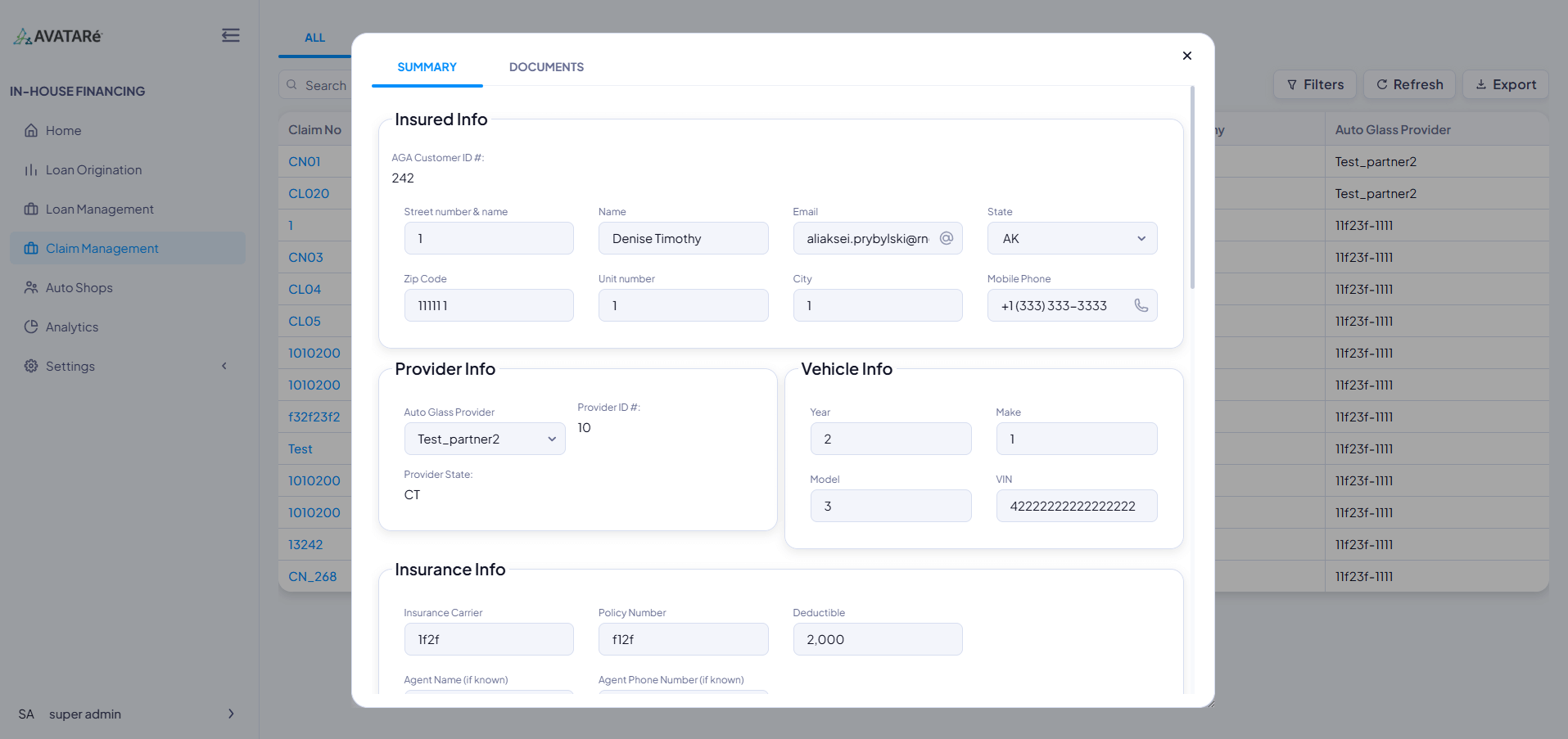Select the Summary tab
Viewport: 1568px width, 739px height.
tap(427, 67)
